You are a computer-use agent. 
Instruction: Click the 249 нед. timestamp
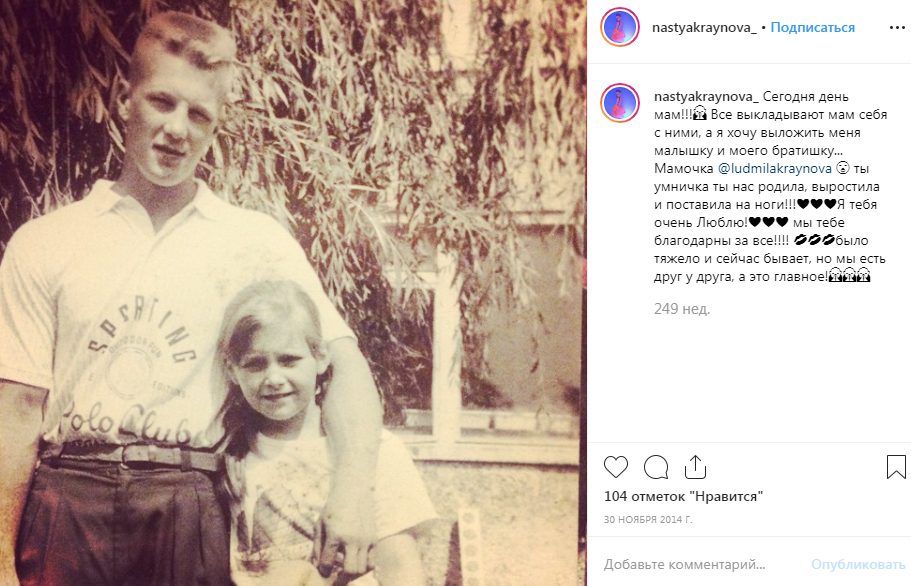tap(682, 308)
